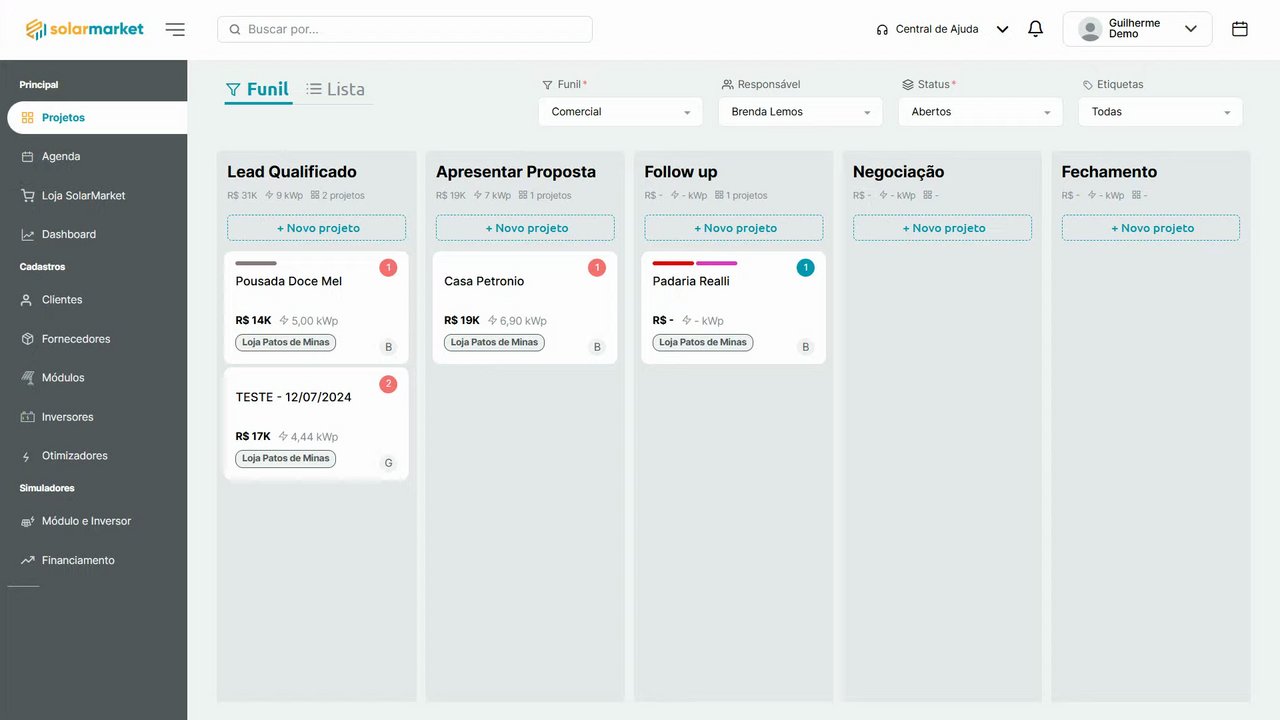Click the Central de Ajuda headset icon
Screen dimensions: 1280x720
point(882,30)
